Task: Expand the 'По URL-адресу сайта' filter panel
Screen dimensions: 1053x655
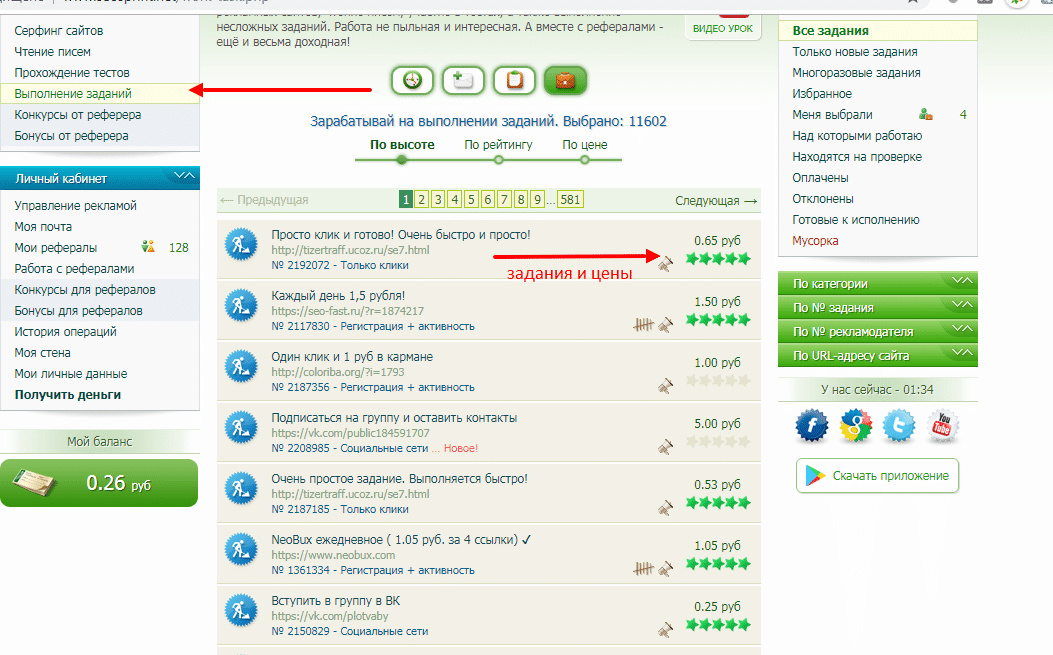Action: tap(877, 355)
